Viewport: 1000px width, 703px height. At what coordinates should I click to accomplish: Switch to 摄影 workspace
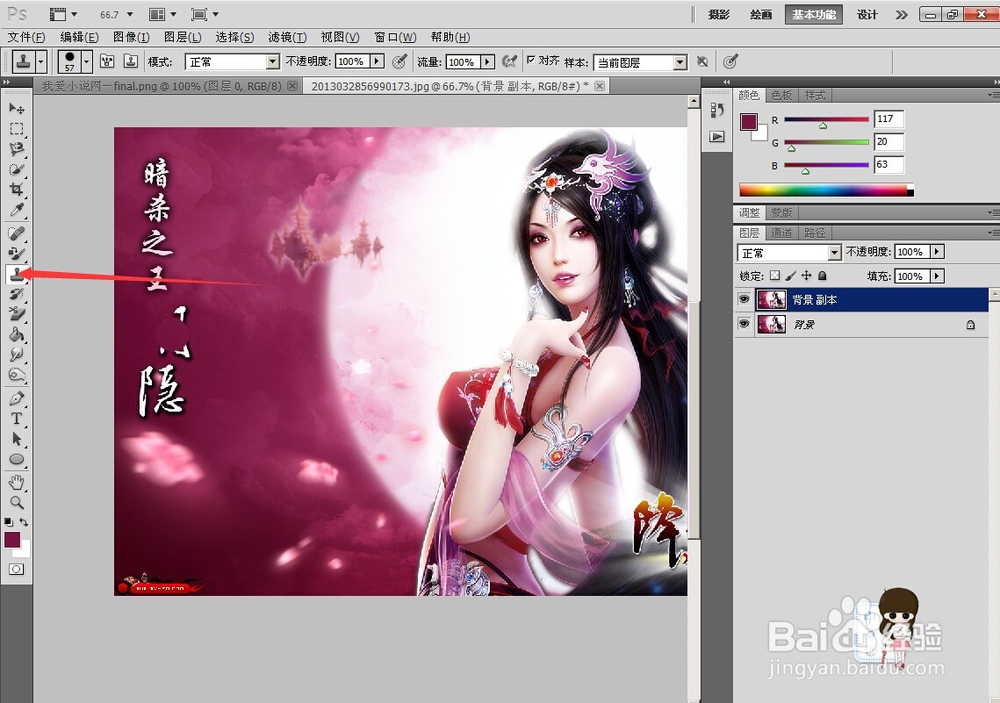(x=719, y=14)
